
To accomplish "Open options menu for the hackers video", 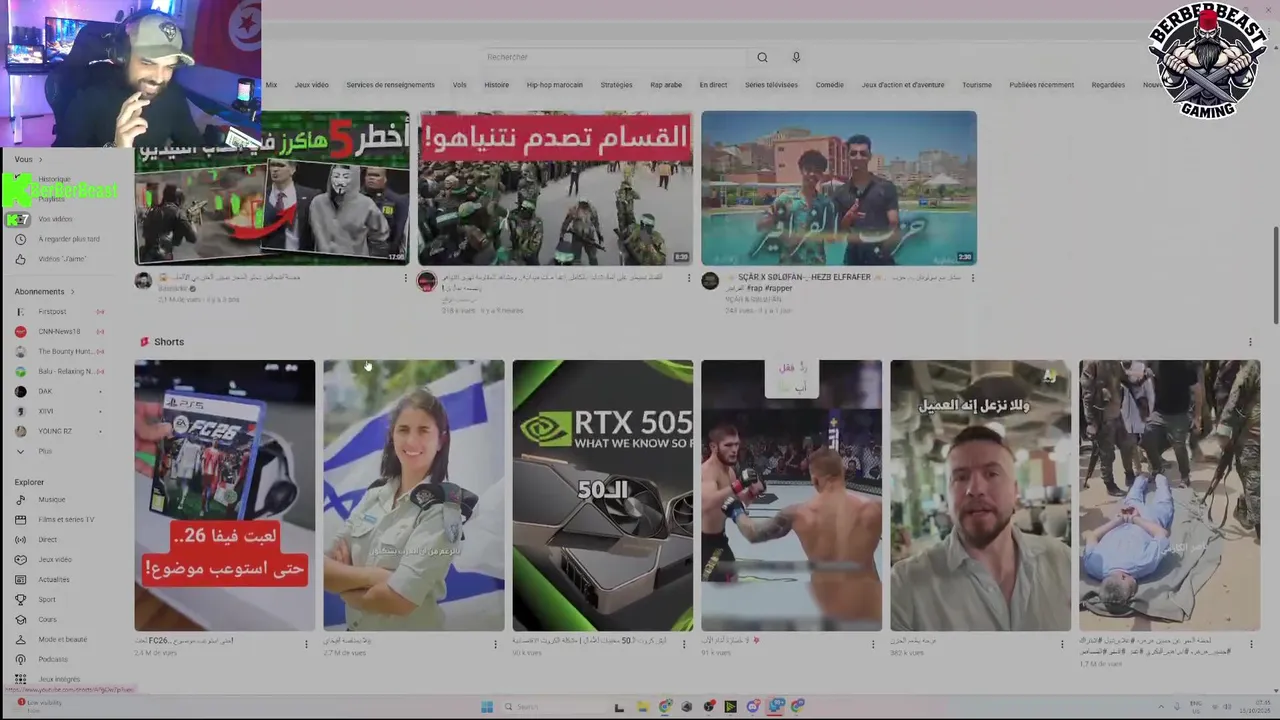I will pos(406,278).
